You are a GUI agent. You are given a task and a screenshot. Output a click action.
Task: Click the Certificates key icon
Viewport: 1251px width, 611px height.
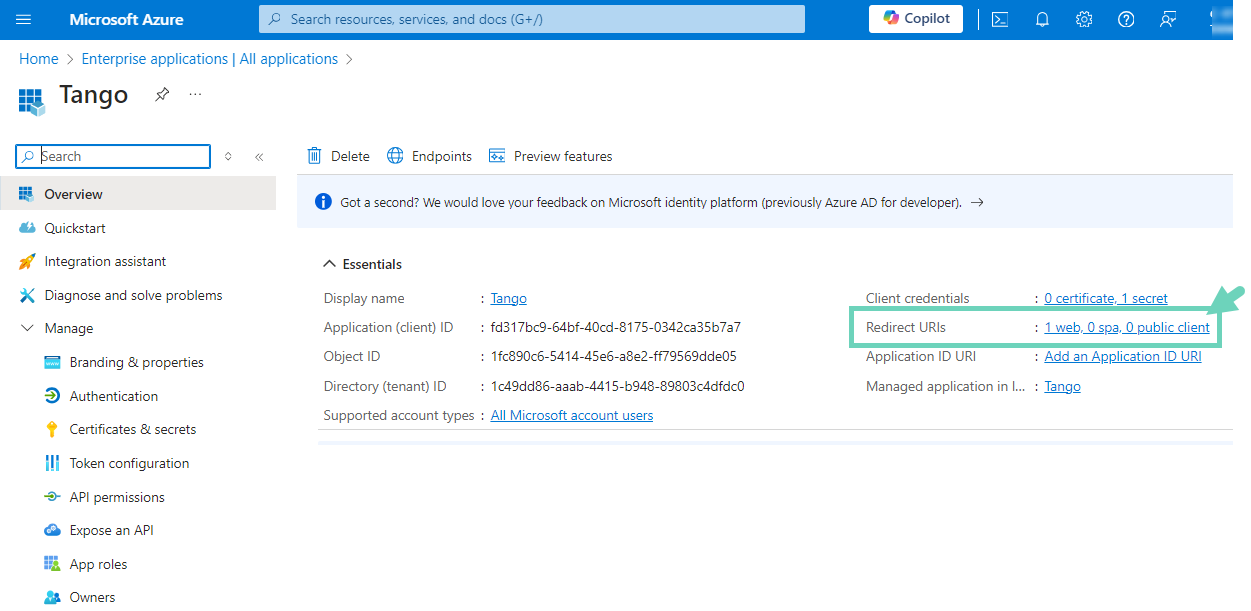52,429
